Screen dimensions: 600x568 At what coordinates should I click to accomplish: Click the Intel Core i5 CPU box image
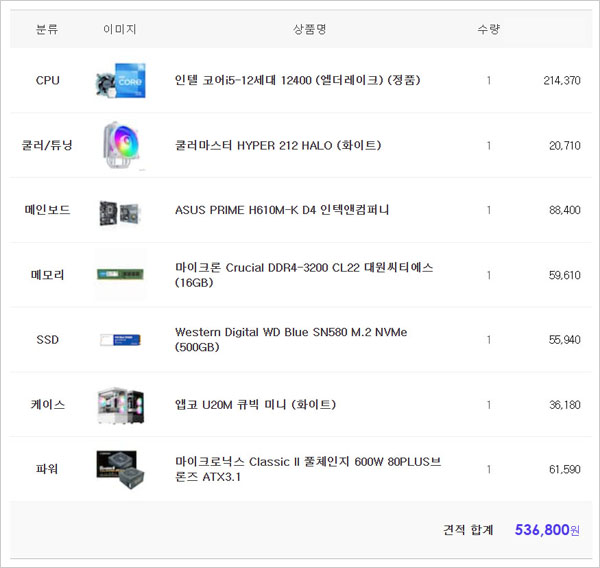(120, 81)
